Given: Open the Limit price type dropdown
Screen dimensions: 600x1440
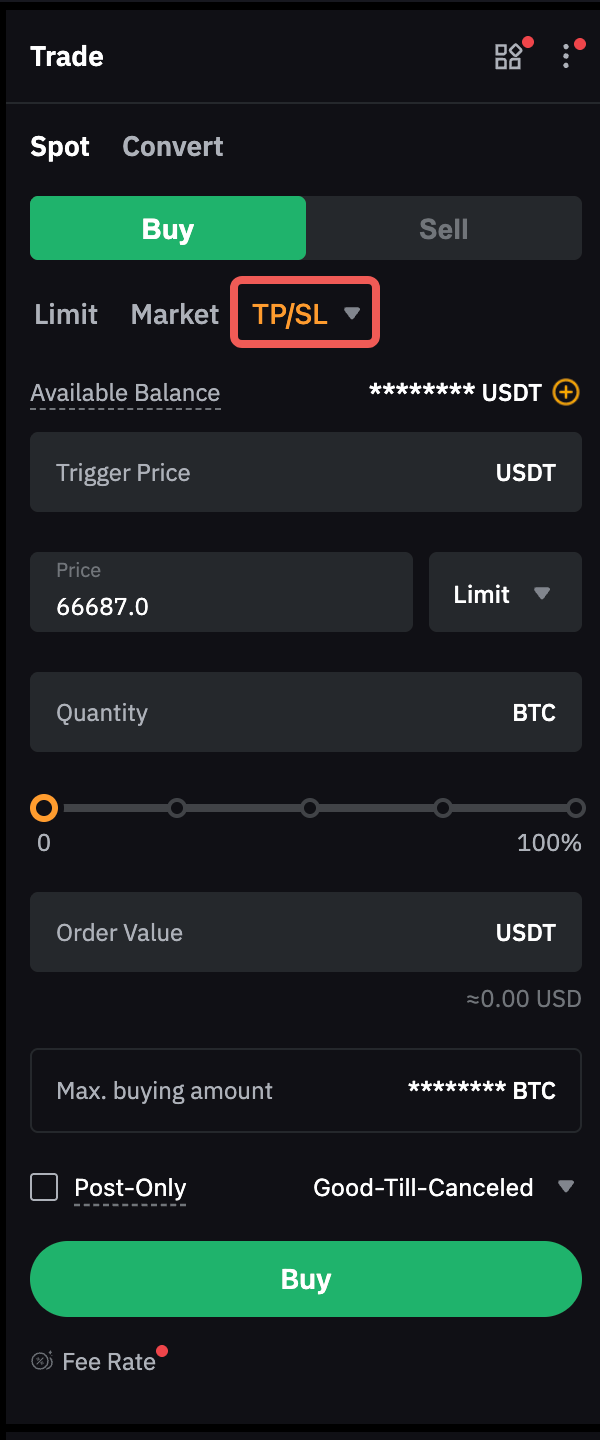Looking at the screenshot, I should 504,593.
